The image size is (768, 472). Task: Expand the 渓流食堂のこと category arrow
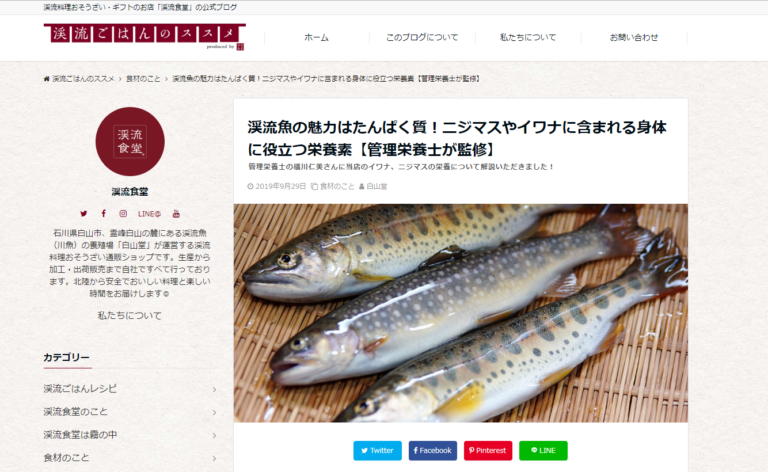pyautogui.click(x=215, y=412)
